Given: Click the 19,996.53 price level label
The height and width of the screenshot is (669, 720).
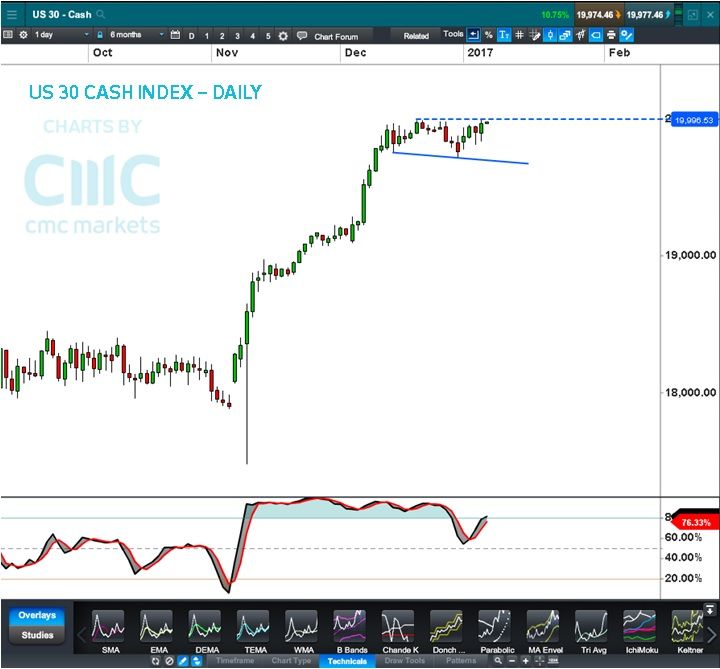Looking at the screenshot, I should tap(693, 120).
